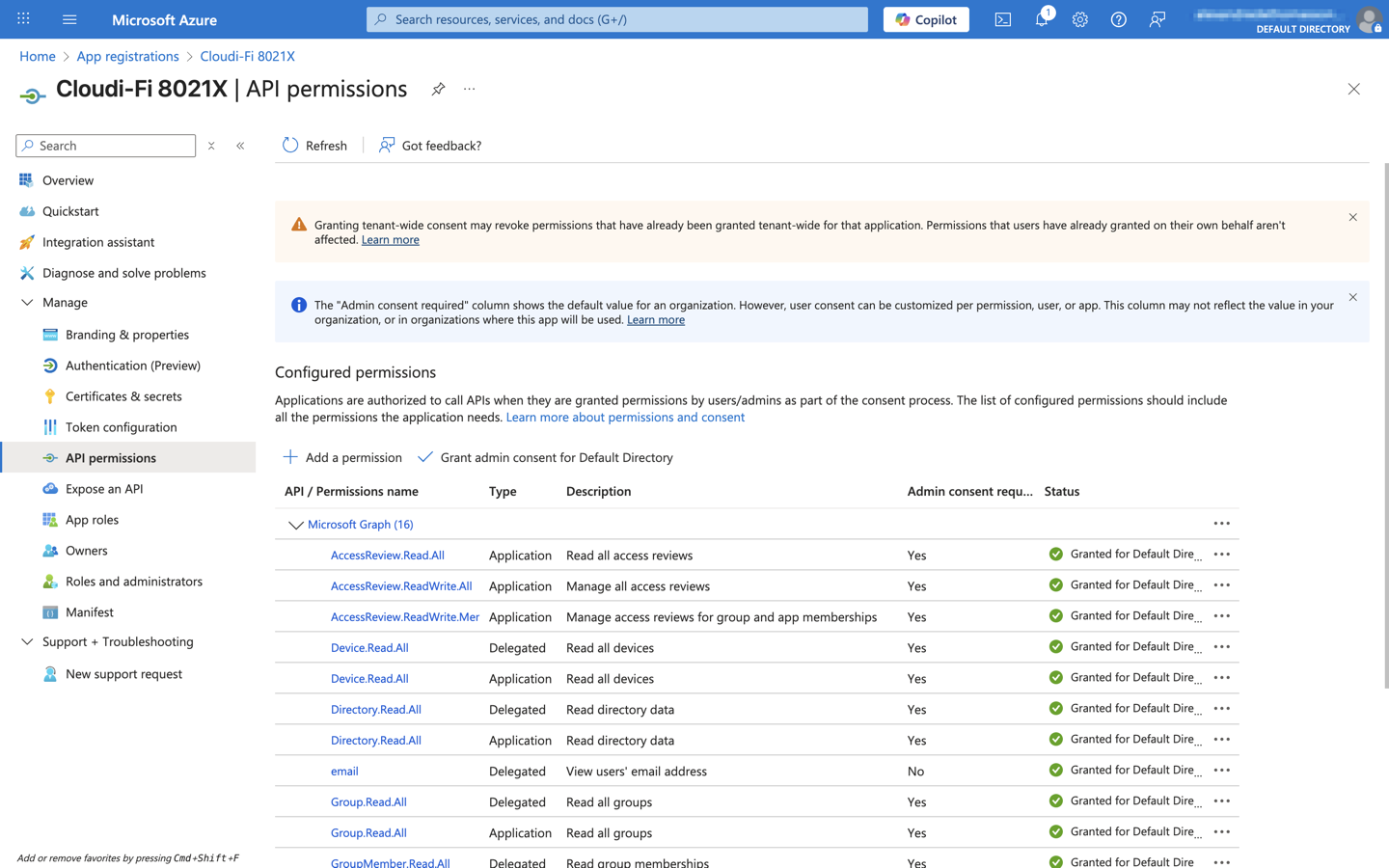
Task: Pin the API permissions page
Action: coord(438,89)
